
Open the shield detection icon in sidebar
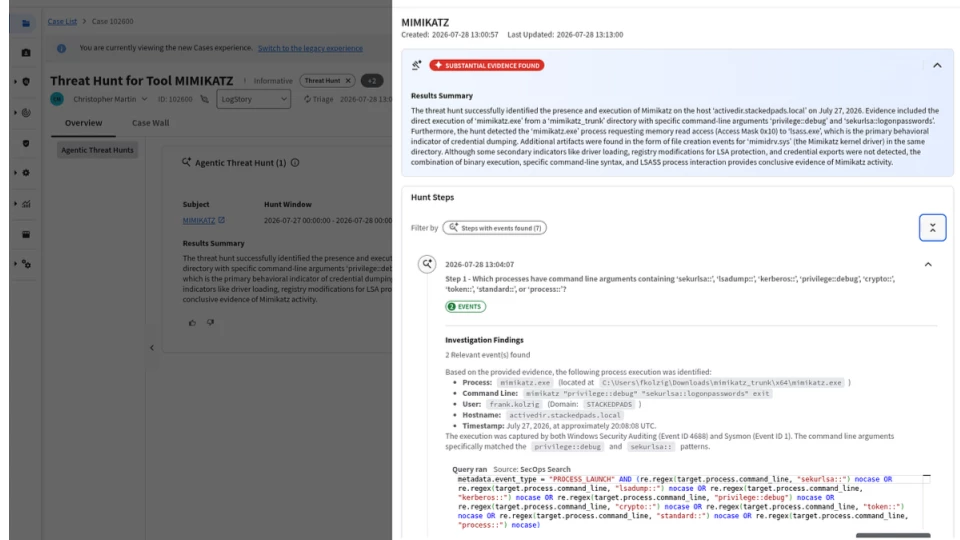point(26,81)
